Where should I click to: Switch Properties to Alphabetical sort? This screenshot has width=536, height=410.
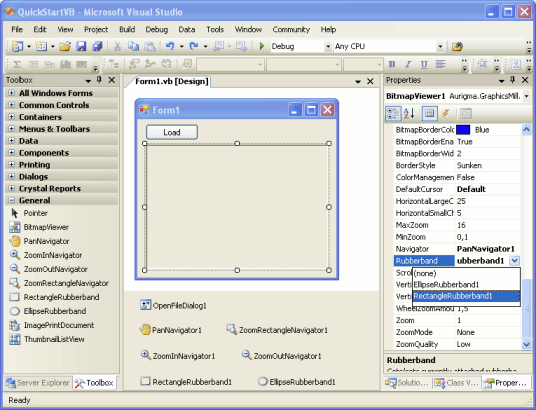(409, 114)
